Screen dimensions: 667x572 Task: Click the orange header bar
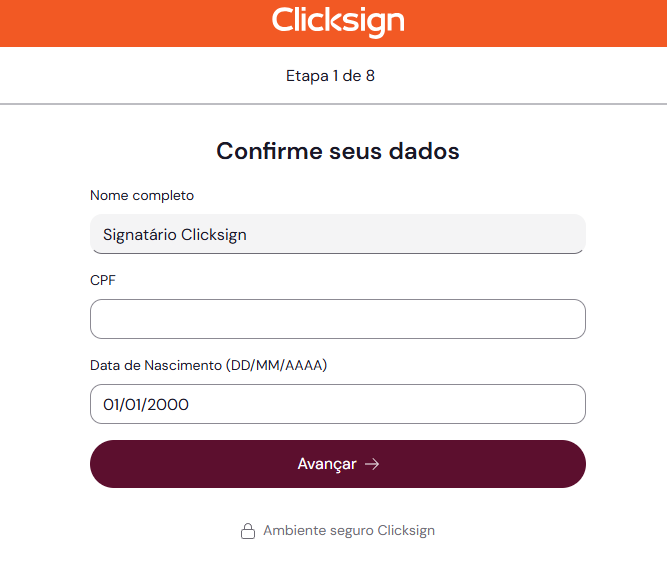point(120,22)
